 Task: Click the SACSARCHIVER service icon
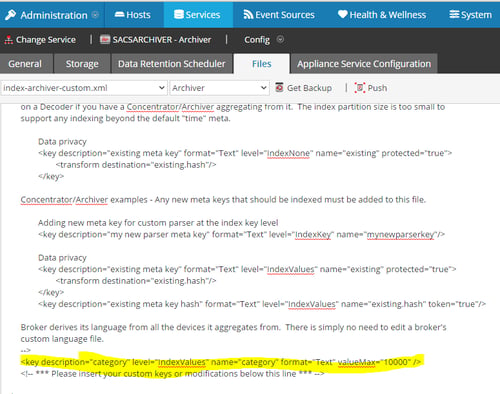pos(105,40)
